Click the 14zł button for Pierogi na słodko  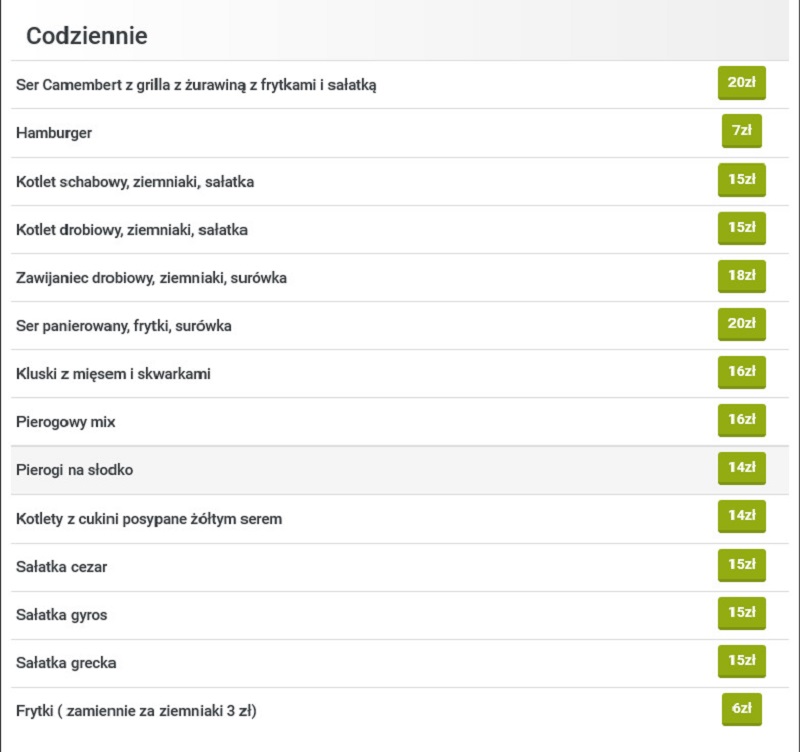coord(741,468)
